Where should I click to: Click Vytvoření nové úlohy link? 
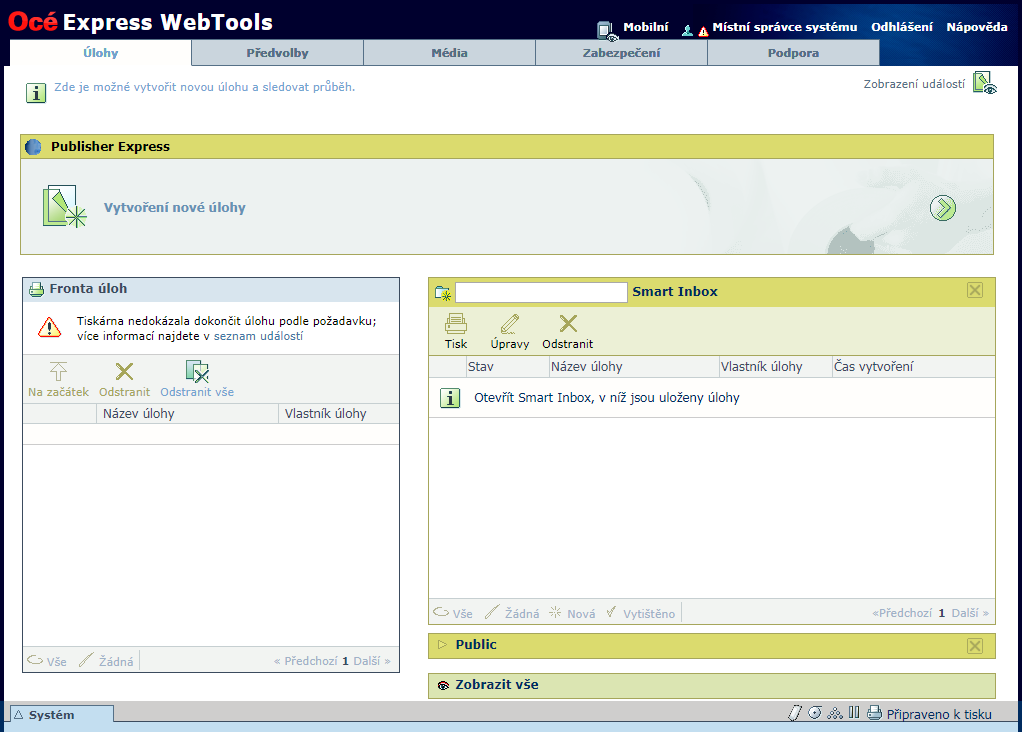pyautogui.click(x=175, y=207)
